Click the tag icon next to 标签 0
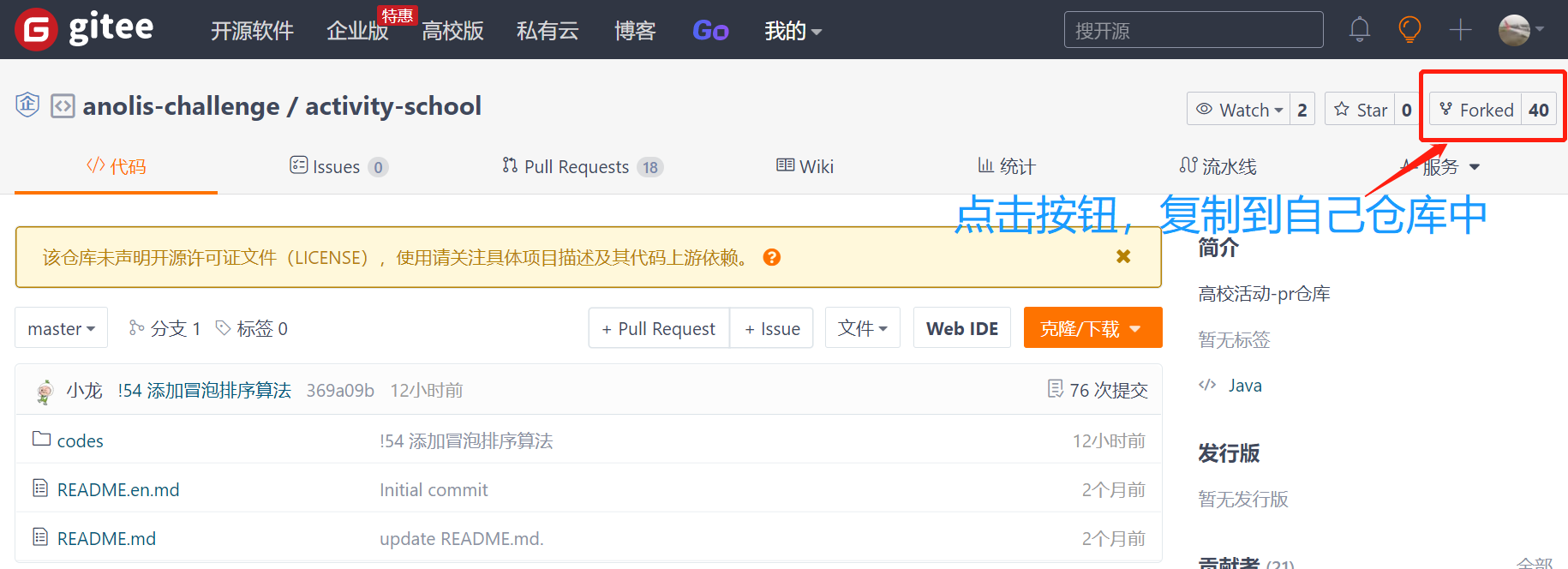This screenshot has width=1568, height=569. pyautogui.click(x=223, y=327)
